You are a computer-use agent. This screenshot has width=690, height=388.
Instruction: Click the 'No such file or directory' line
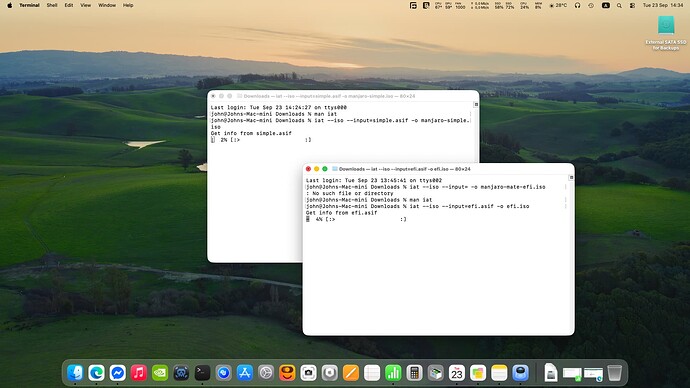pos(349,193)
